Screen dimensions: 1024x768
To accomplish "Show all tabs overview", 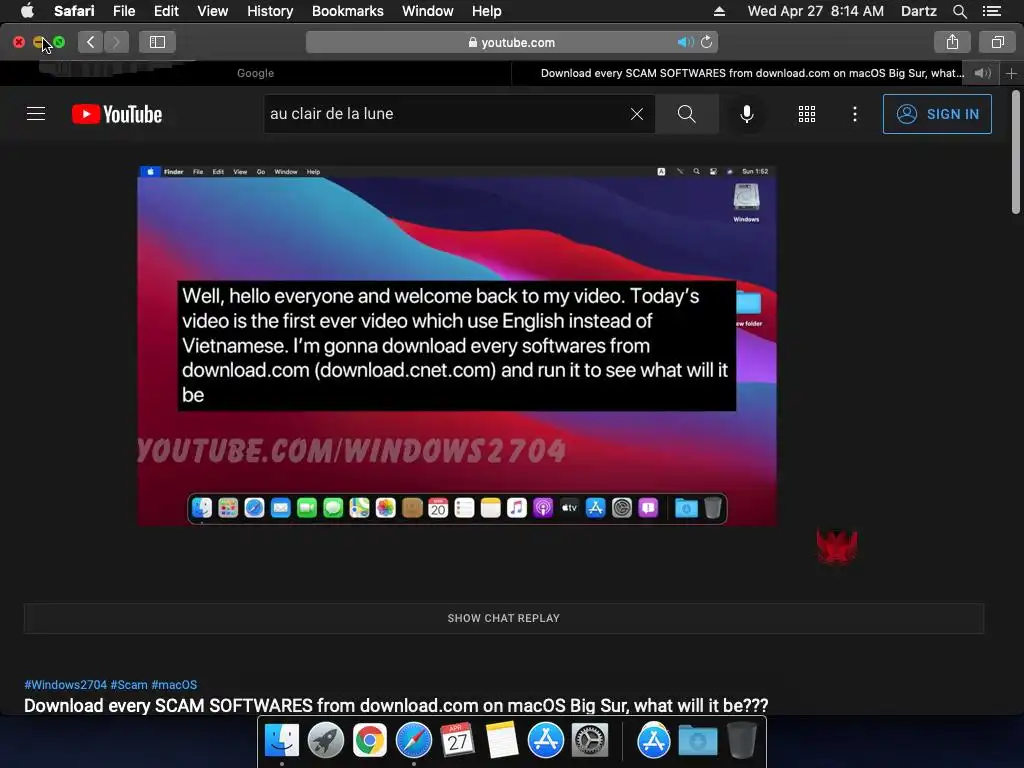I will 997,42.
